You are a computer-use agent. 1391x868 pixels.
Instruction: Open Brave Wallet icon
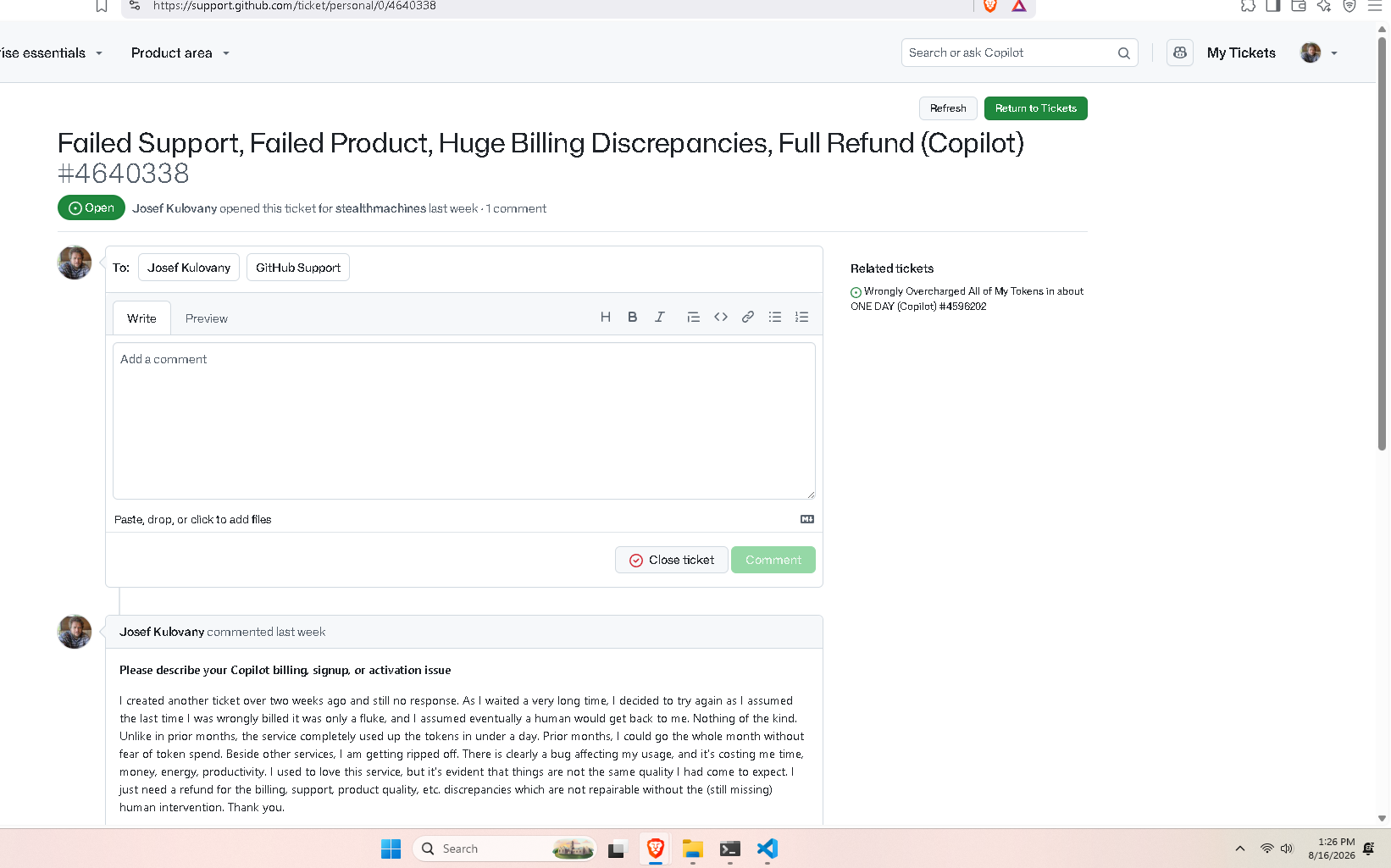click(x=1299, y=6)
